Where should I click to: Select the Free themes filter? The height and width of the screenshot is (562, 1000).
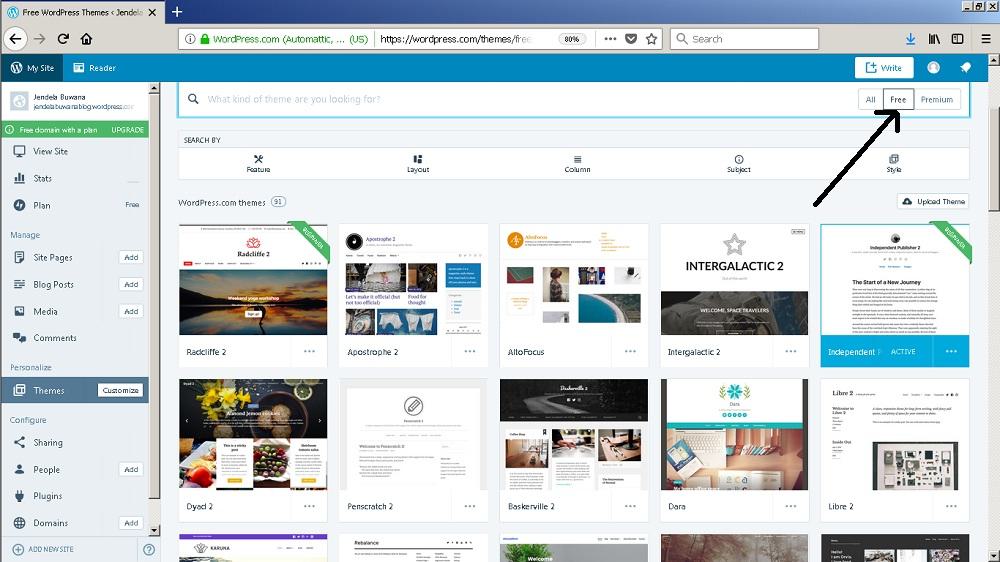pyautogui.click(x=898, y=100)
